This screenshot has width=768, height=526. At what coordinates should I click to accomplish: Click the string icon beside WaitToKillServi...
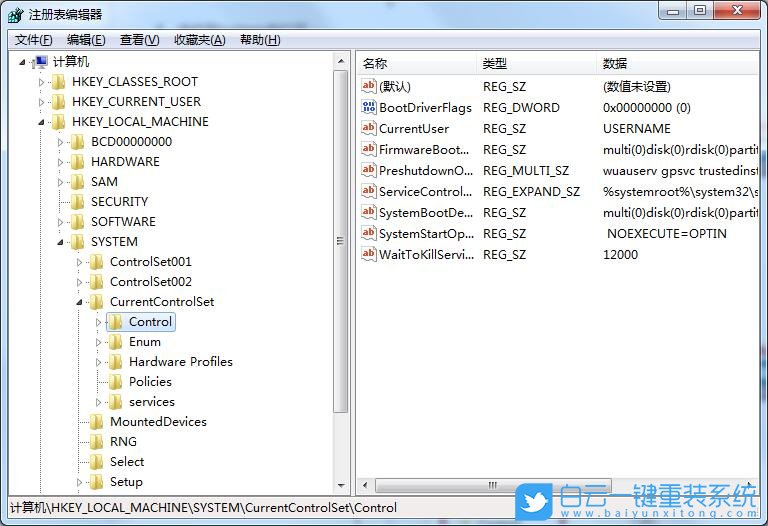[368, 254]
